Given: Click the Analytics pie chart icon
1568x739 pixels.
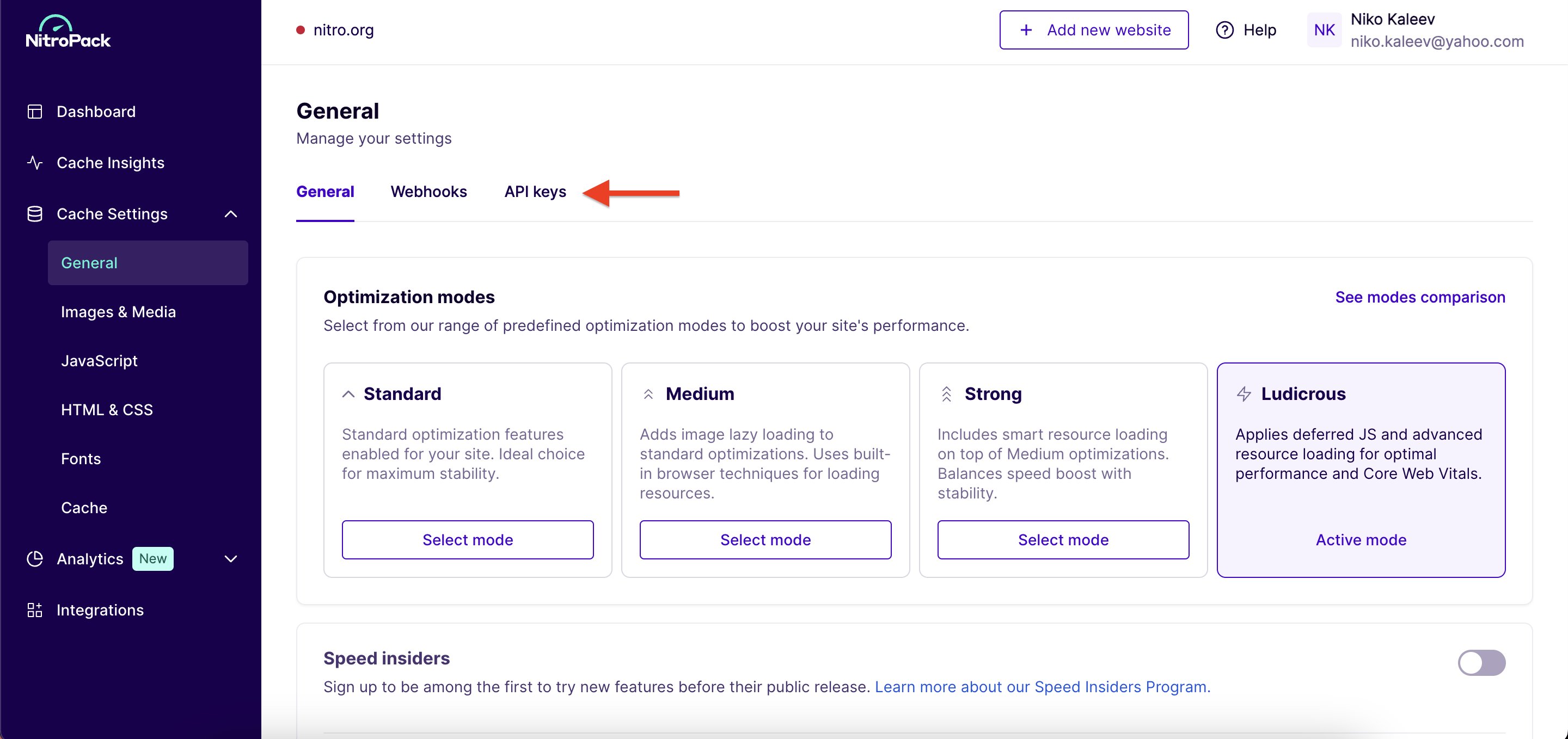Looking at the screenshot, I should click(35, 559).
